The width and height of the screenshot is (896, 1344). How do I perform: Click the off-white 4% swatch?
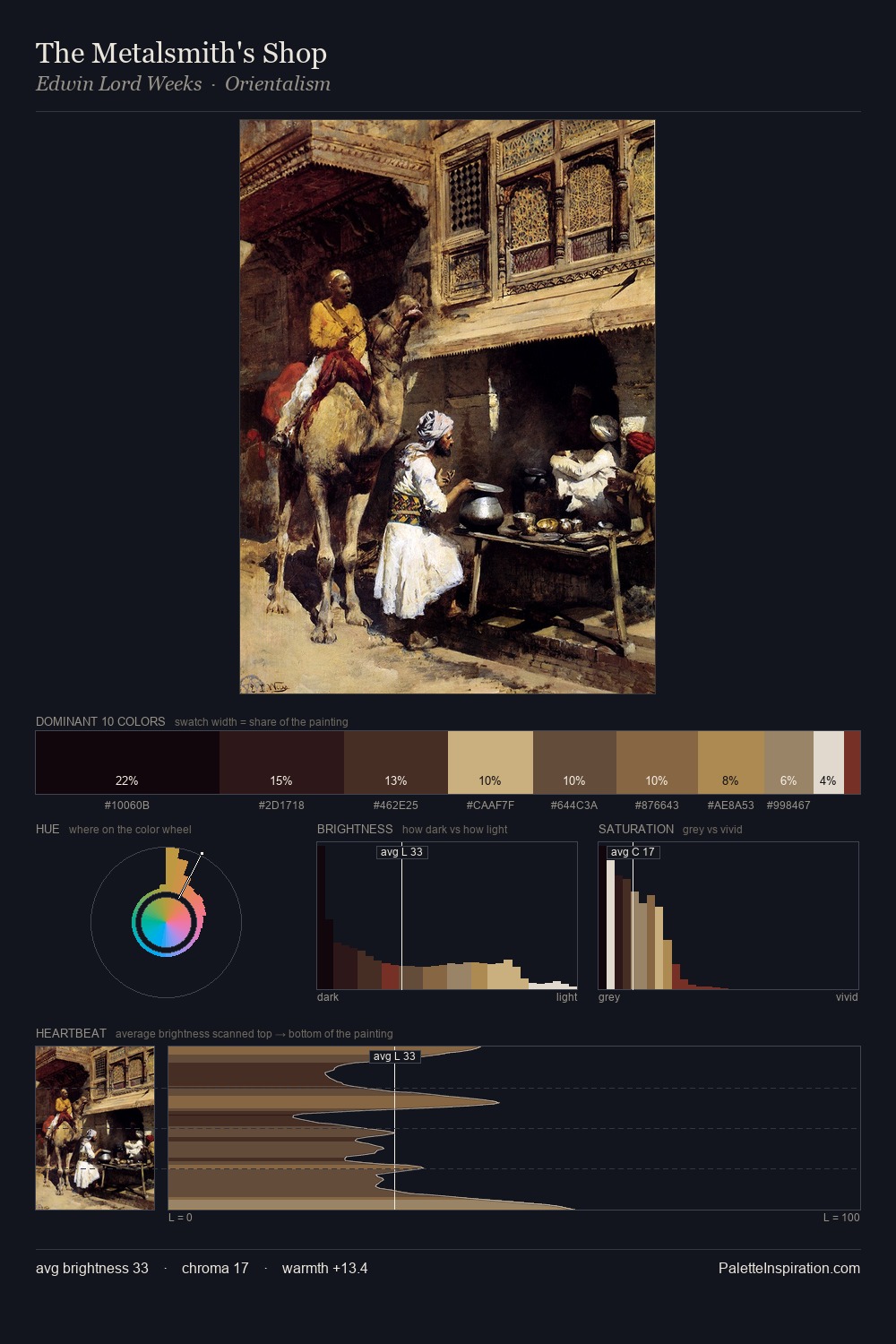point(829,762)
